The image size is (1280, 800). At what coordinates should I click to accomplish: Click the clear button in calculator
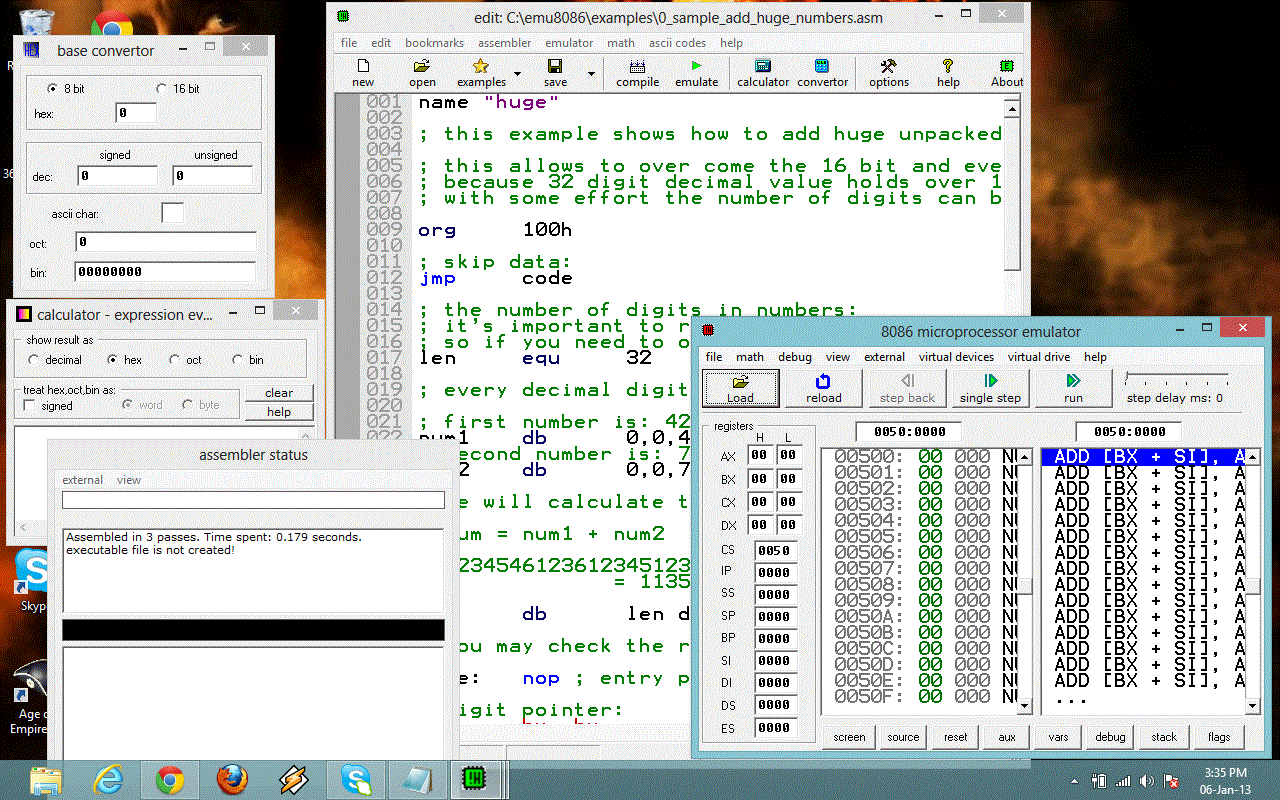pos(279,393)
